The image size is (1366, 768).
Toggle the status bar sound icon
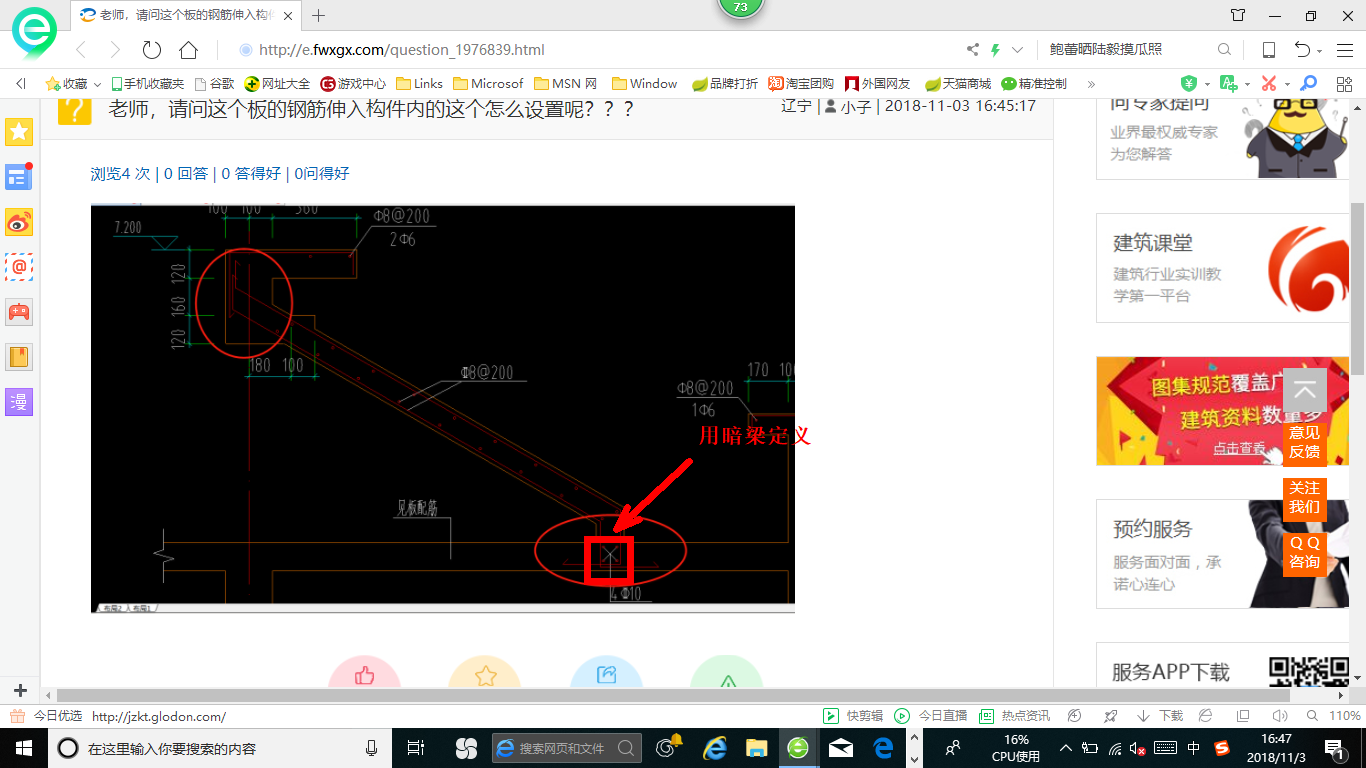coord(1279,716)
